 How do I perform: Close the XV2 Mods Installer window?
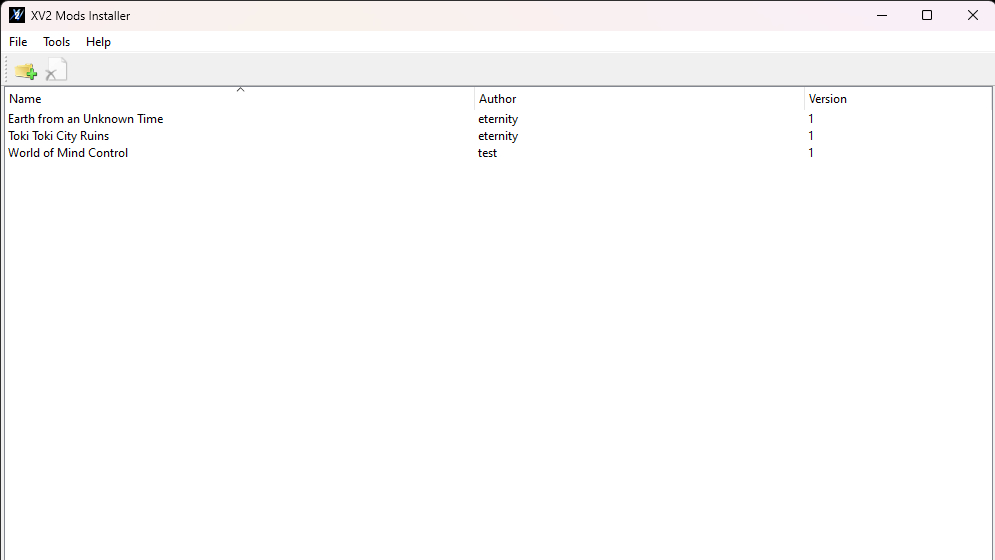click(973, 15)
